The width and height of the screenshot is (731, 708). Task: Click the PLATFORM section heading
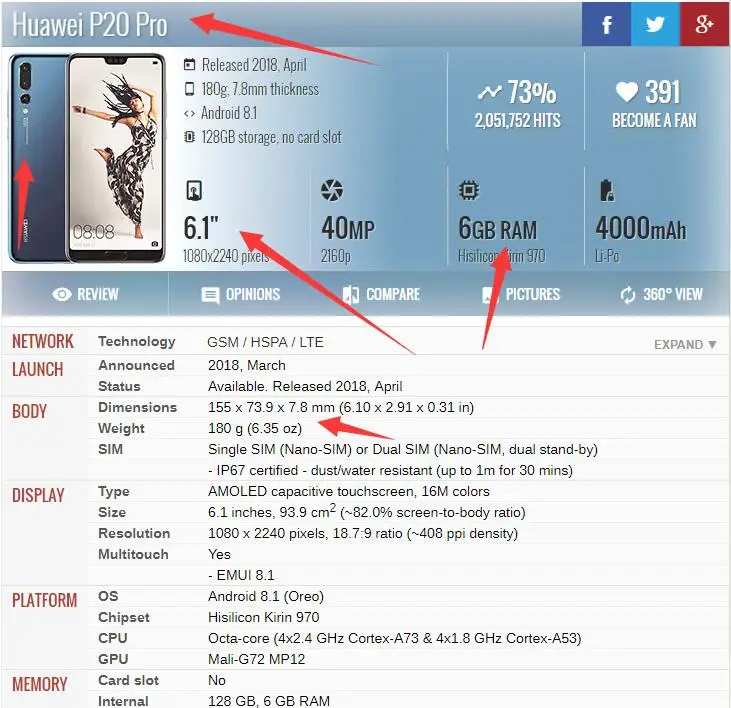pos(44,600)
